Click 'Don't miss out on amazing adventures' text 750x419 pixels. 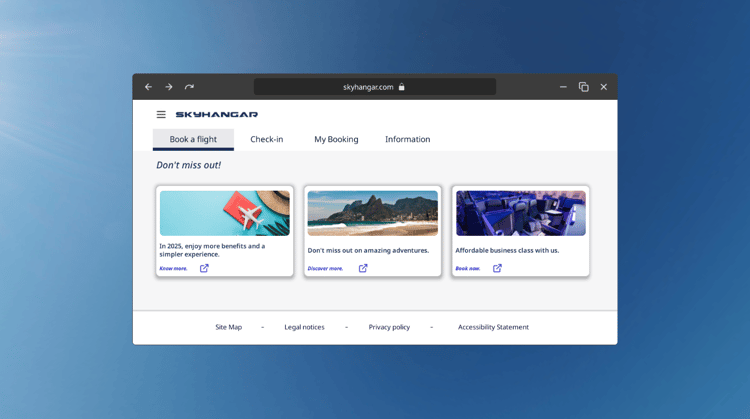[368, 250]
